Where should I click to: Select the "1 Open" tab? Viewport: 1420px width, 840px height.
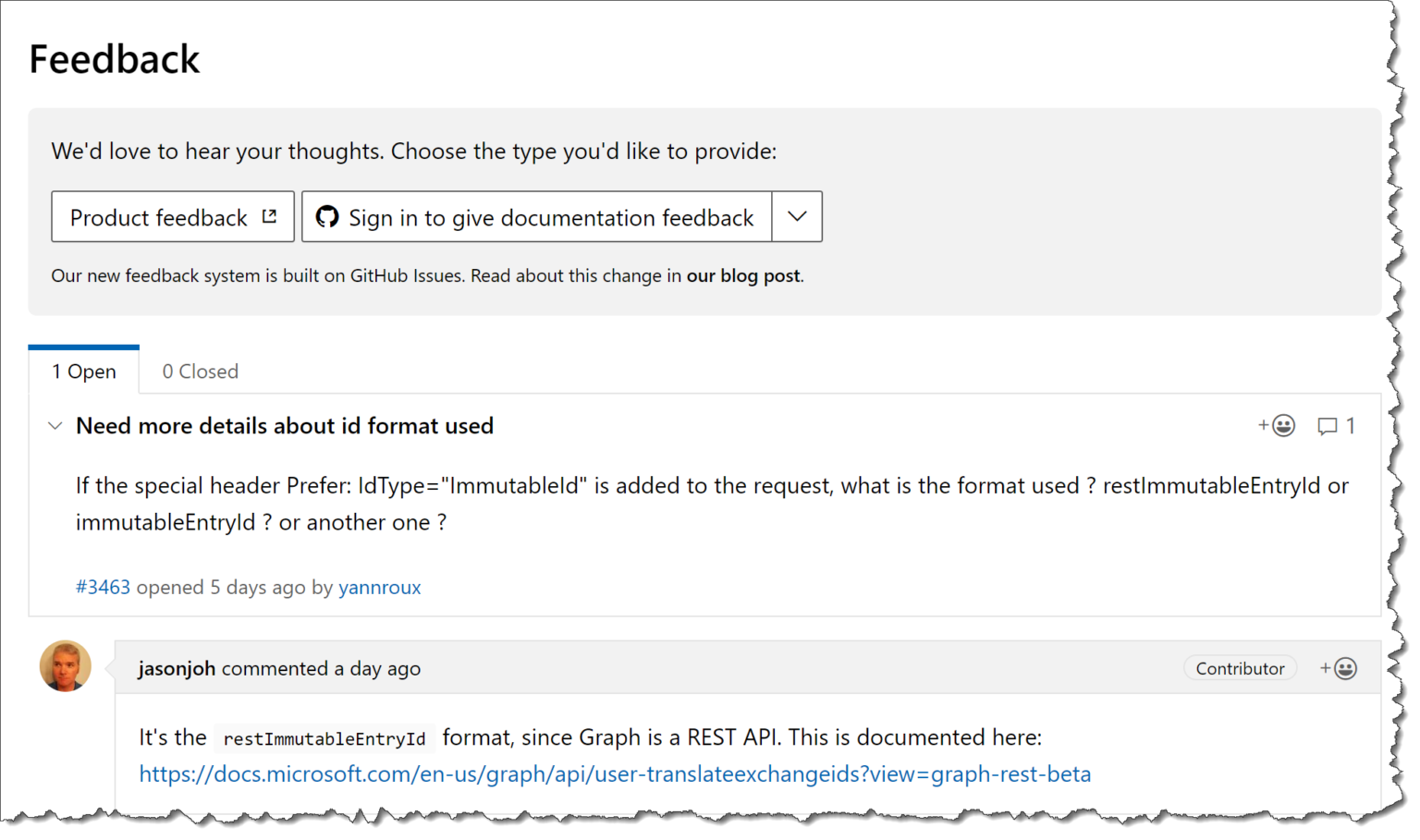pos(84,371)
